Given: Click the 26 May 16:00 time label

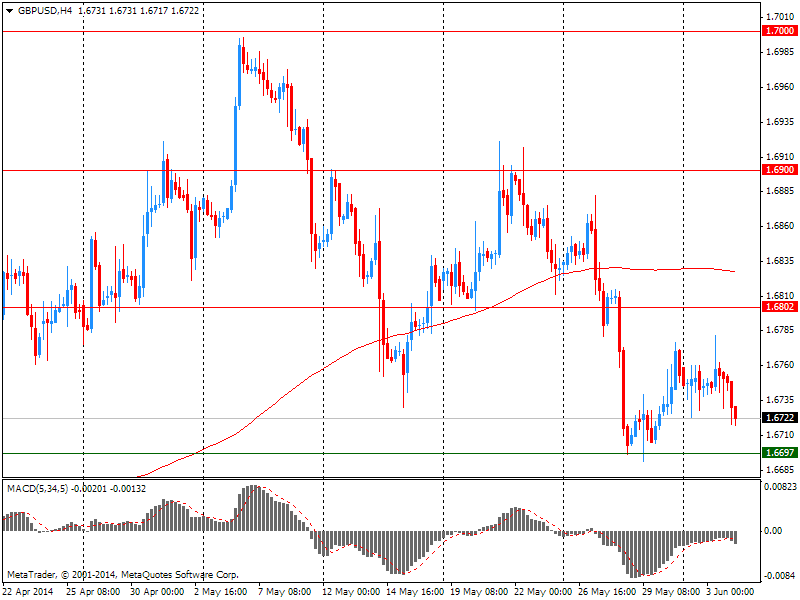Looking at the screenshot, I should [607, 592].
